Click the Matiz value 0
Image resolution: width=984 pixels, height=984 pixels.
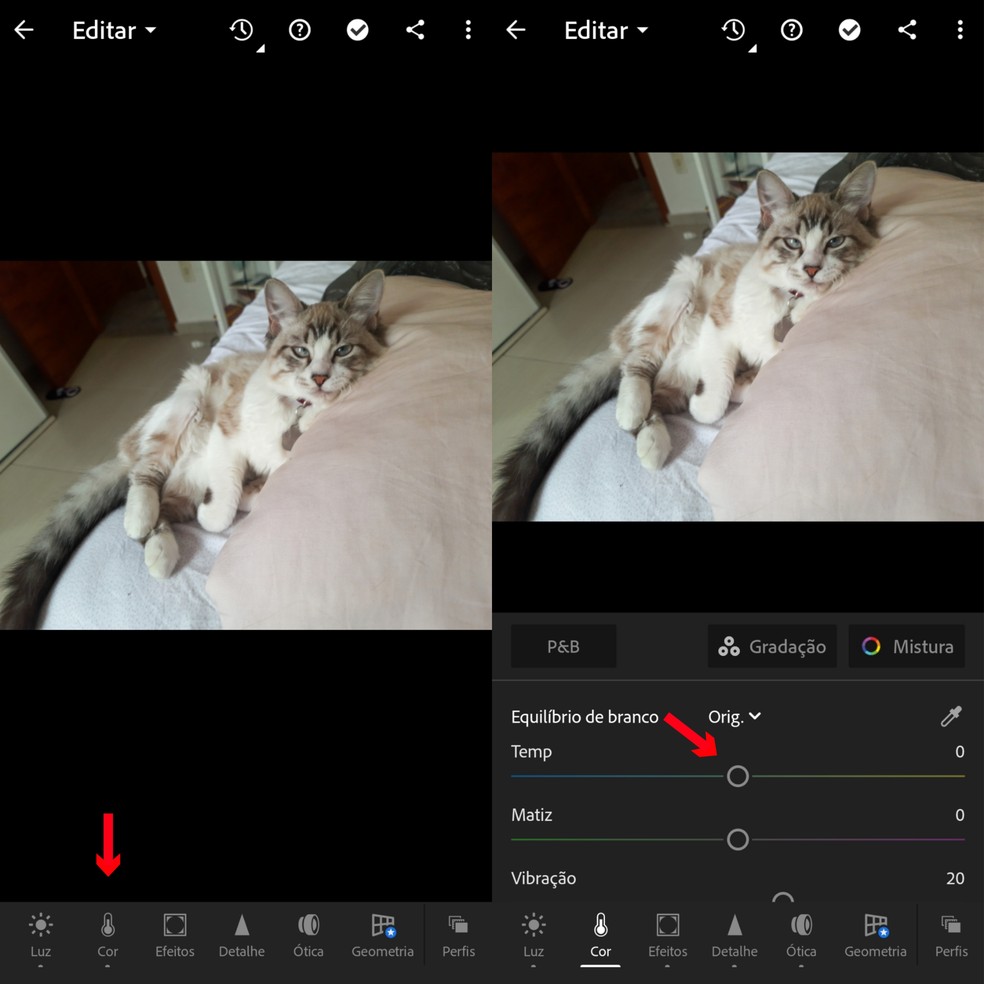point(960,815)
